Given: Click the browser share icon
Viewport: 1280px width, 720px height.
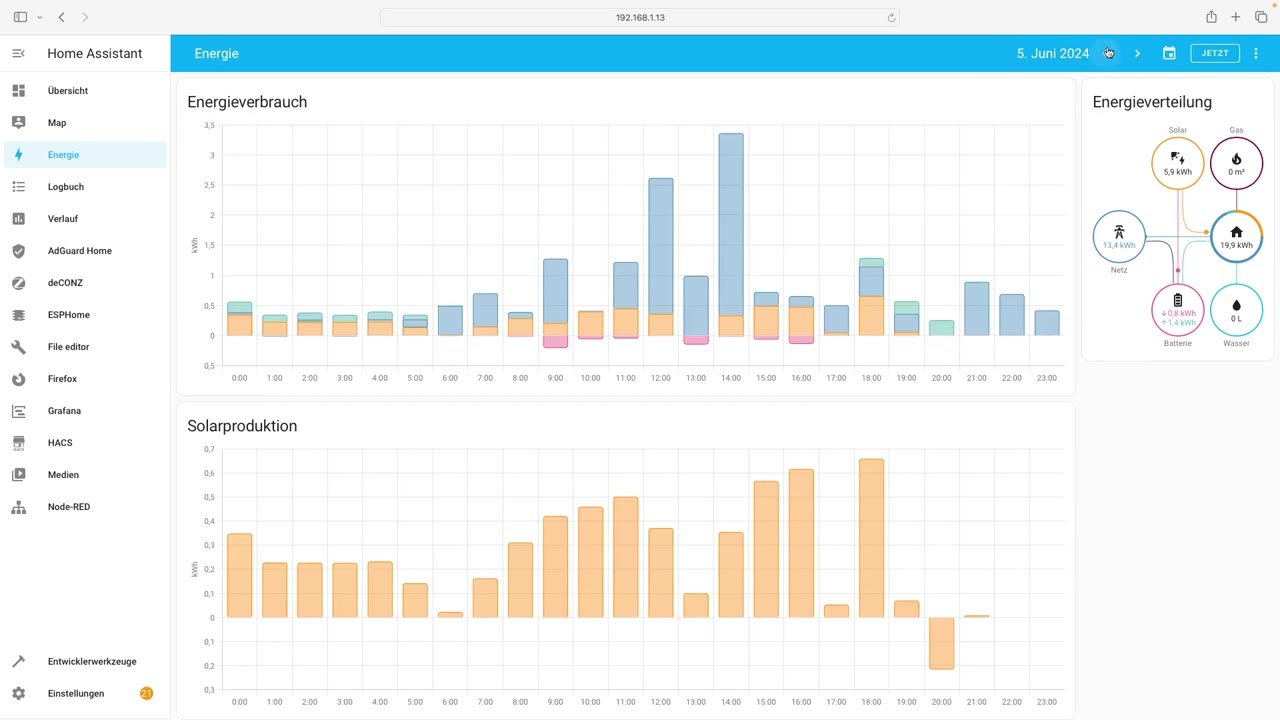Looking at the screenshot, I should pyautogui.click(x=1211, y=17).
